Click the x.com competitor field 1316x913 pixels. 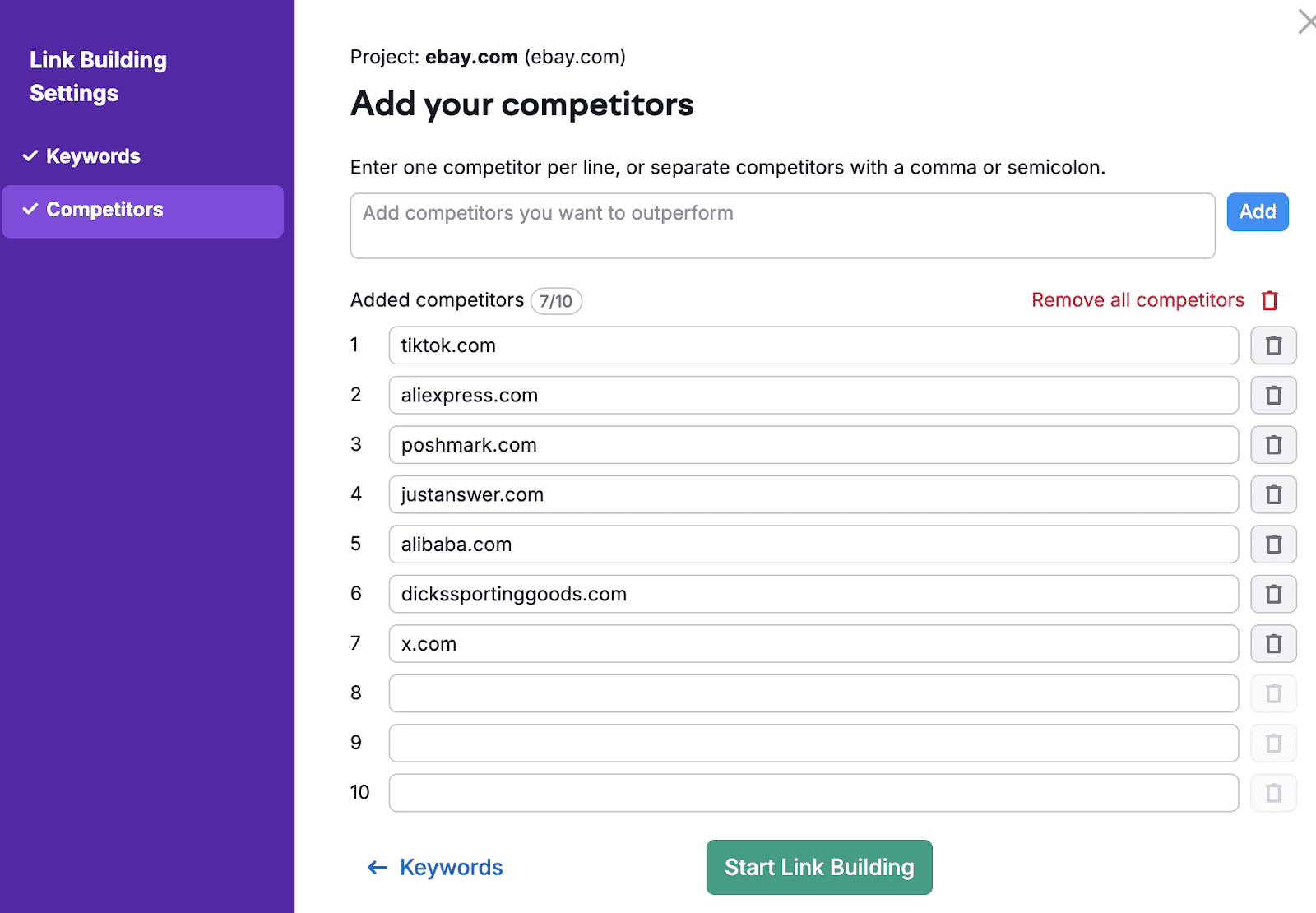(813, 644)
